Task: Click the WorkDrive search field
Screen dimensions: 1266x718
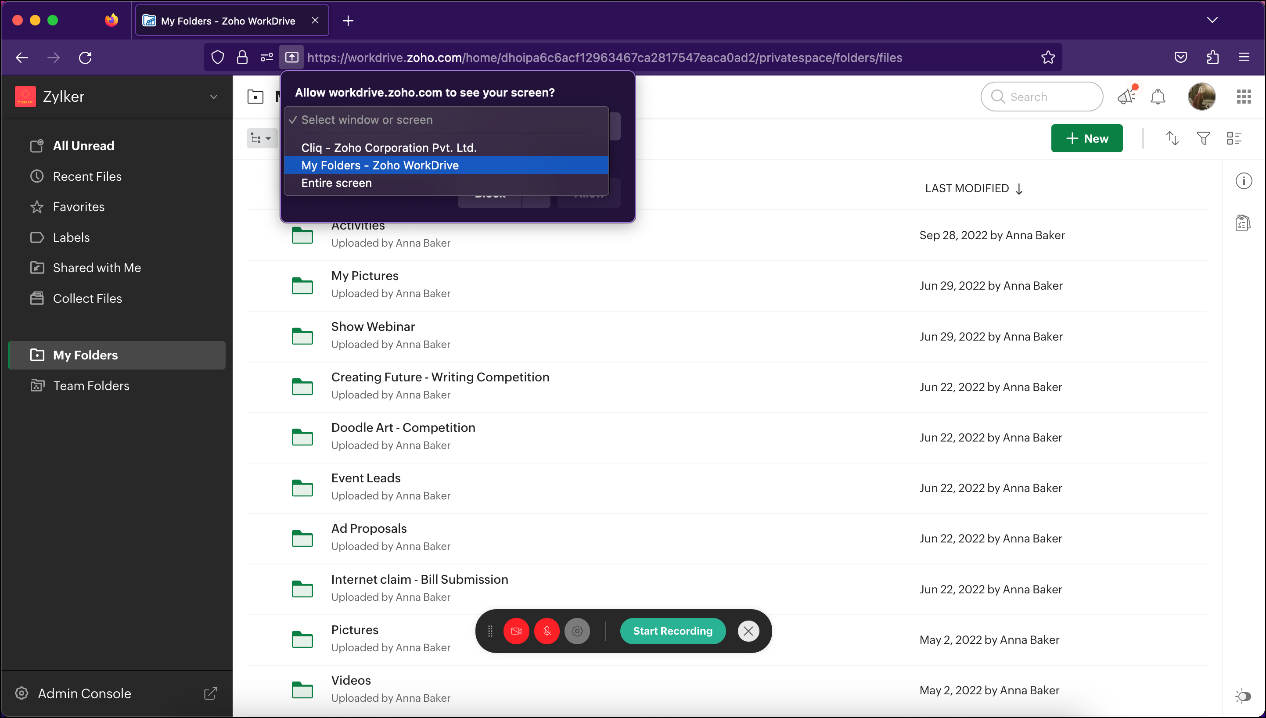Action: [x=1042, y=97]
